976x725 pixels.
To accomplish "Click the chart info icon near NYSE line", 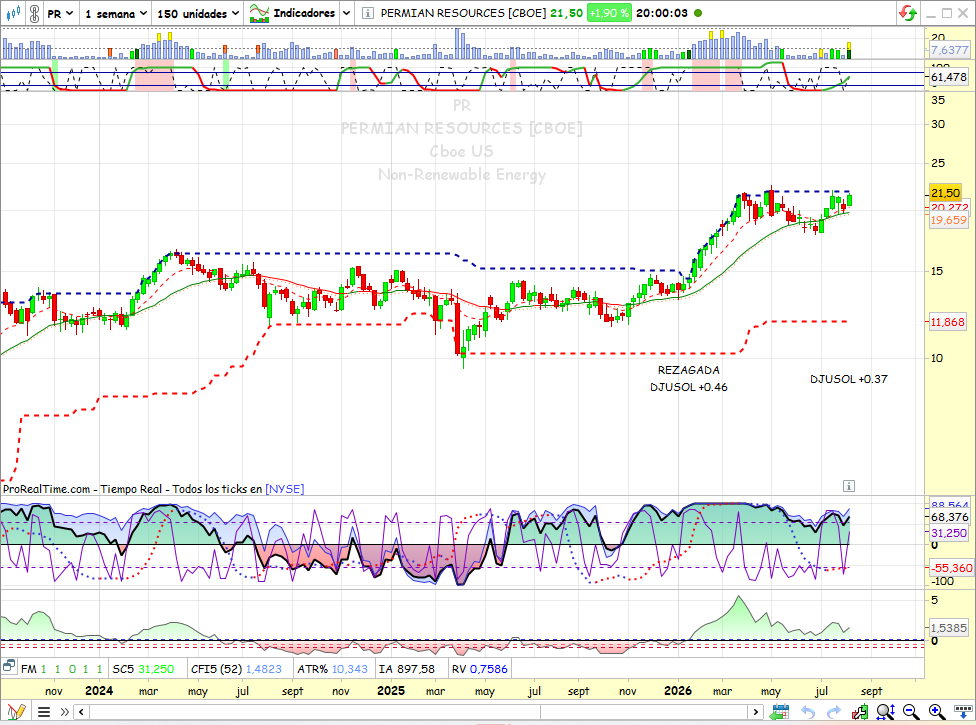I will pos(848,486).
